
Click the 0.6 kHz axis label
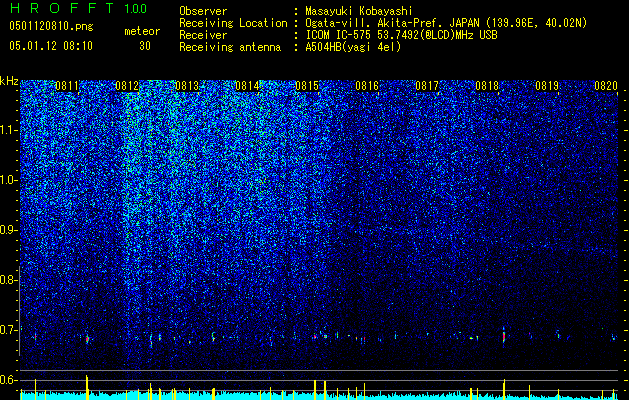click(x=9, y=380)
